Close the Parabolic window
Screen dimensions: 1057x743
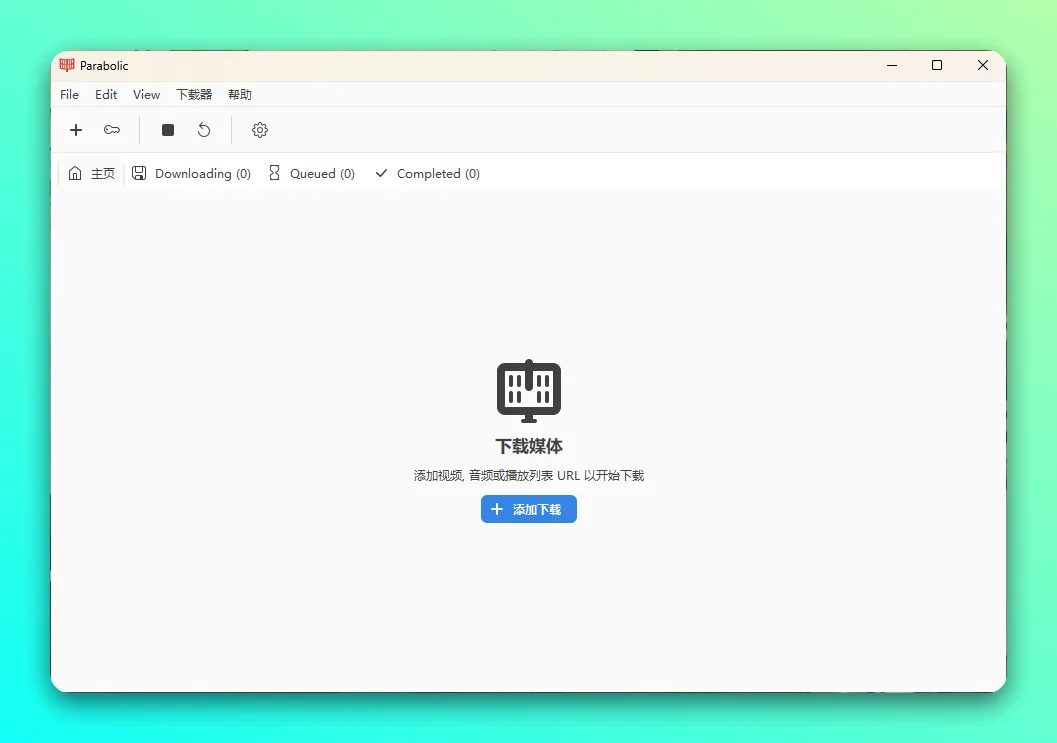[x=983, y=65]
